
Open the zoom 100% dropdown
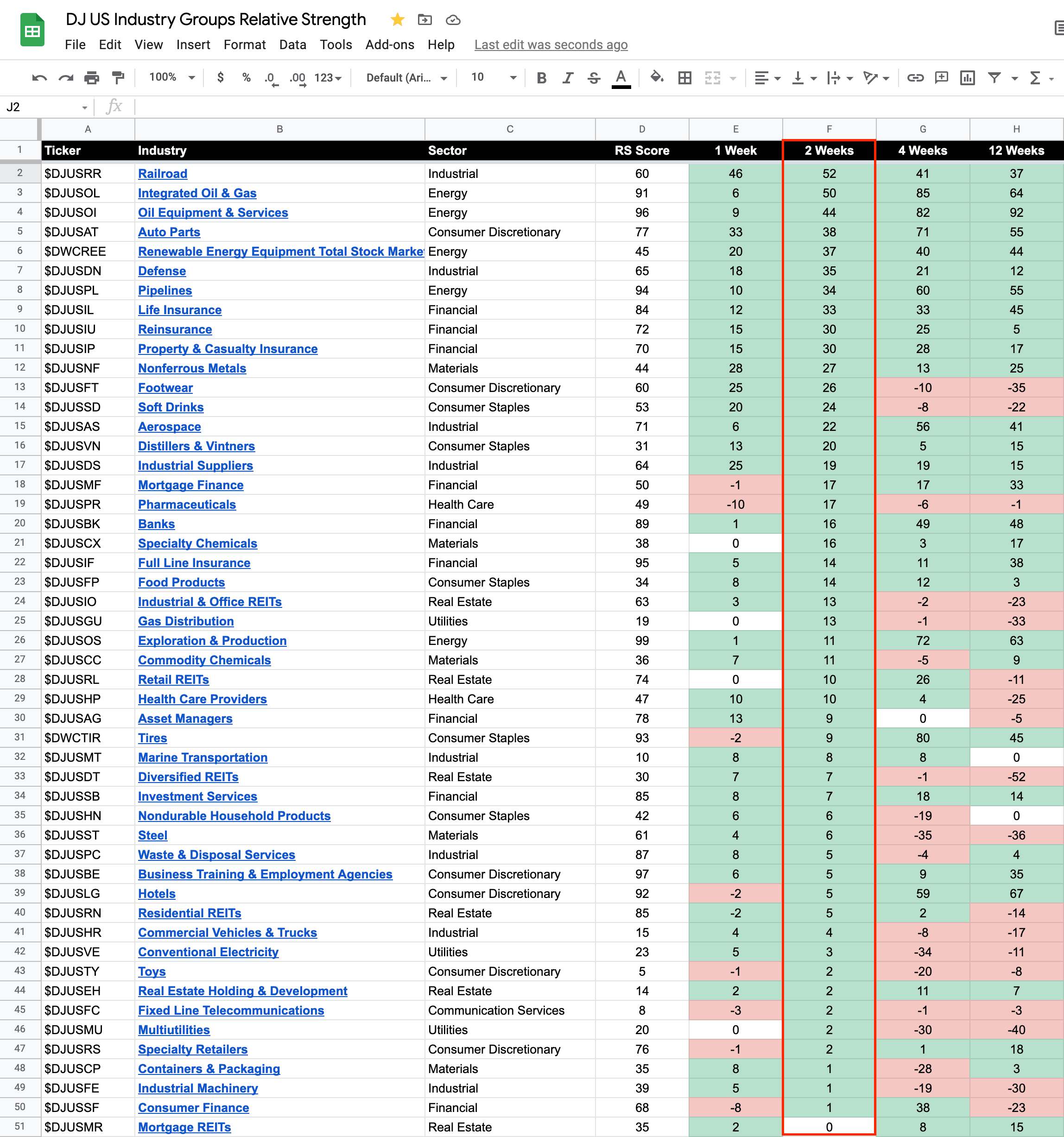(x=172, y=77)
